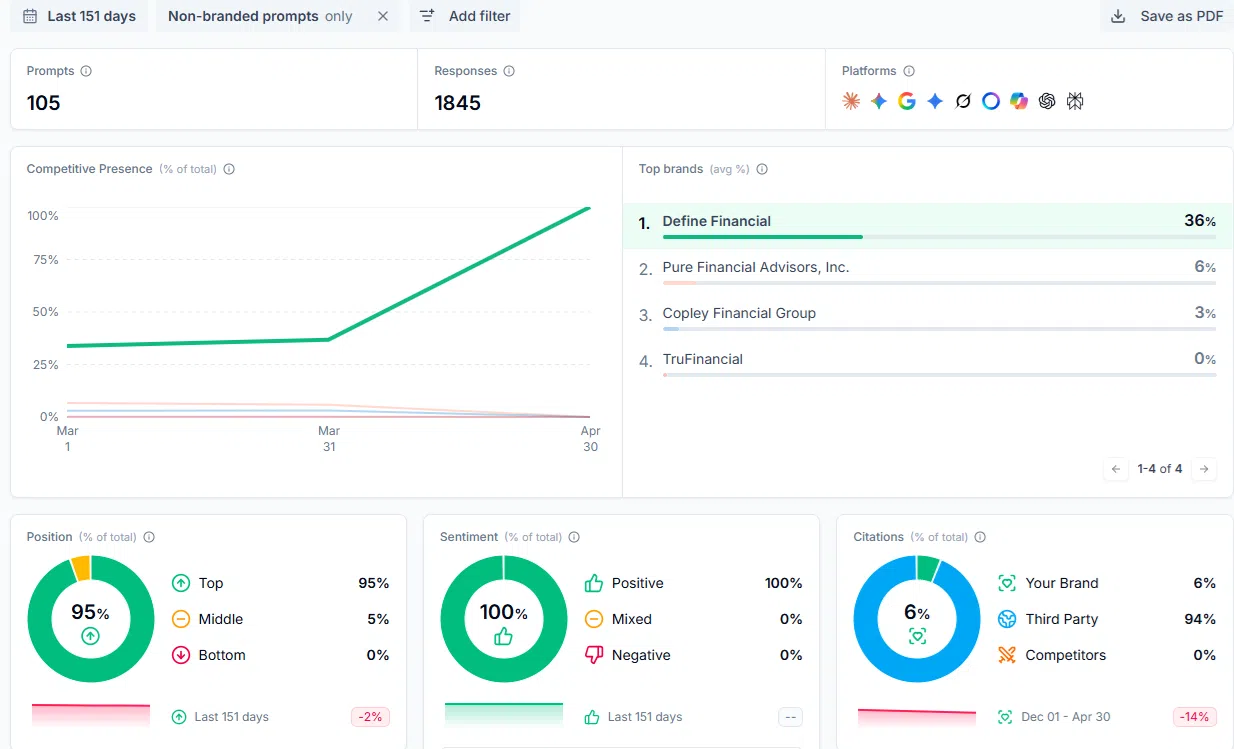Click the info icon next to Responses
Viewport: 1234px width, 749px height.
(x=509, y=71)
